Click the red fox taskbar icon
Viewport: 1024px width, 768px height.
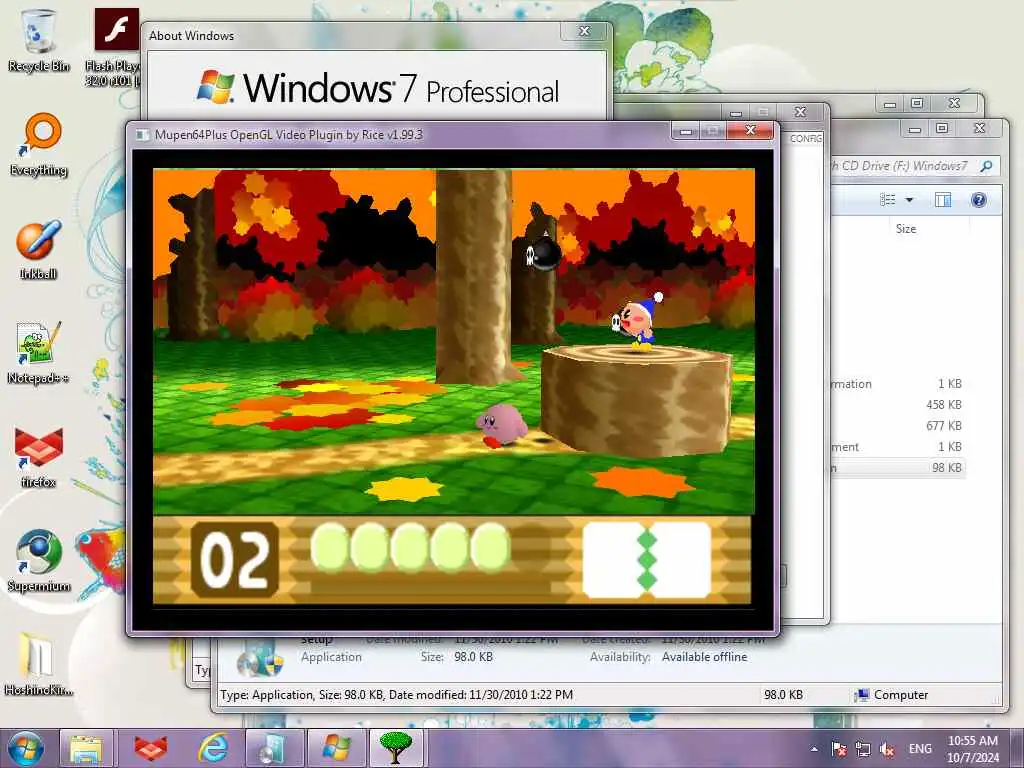click(x=150, y=748)
